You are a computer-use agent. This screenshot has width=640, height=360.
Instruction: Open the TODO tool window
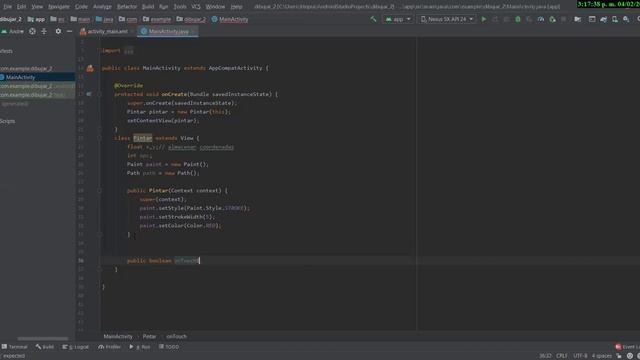pyautogui.click(x=169, y=347)
